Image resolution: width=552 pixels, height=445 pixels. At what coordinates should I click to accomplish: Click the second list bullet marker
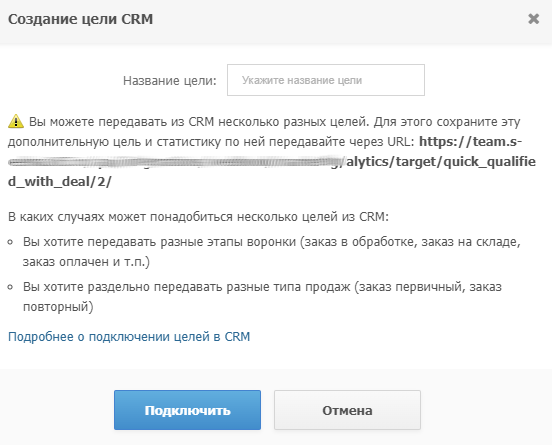11,287
